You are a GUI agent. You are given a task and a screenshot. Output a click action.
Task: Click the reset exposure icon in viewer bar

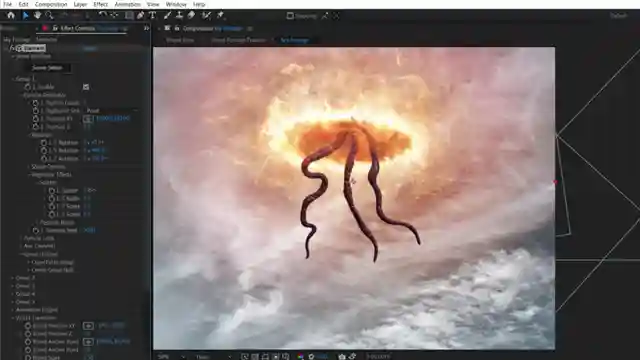coord(311,356)
